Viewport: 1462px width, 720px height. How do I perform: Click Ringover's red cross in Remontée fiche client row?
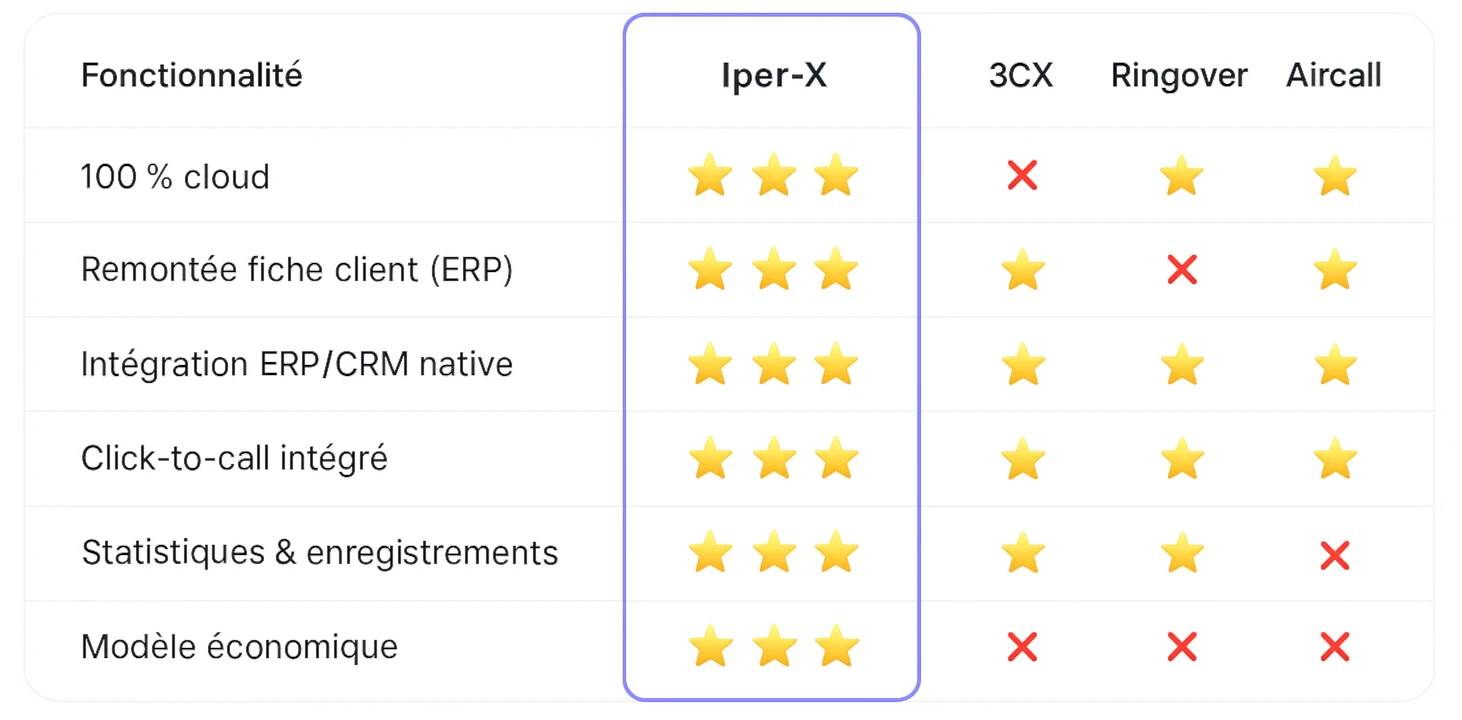[x=1182, y=270]
